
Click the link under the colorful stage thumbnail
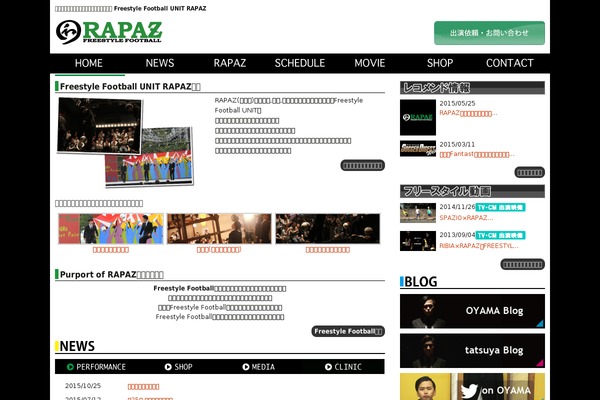point(111,250)
